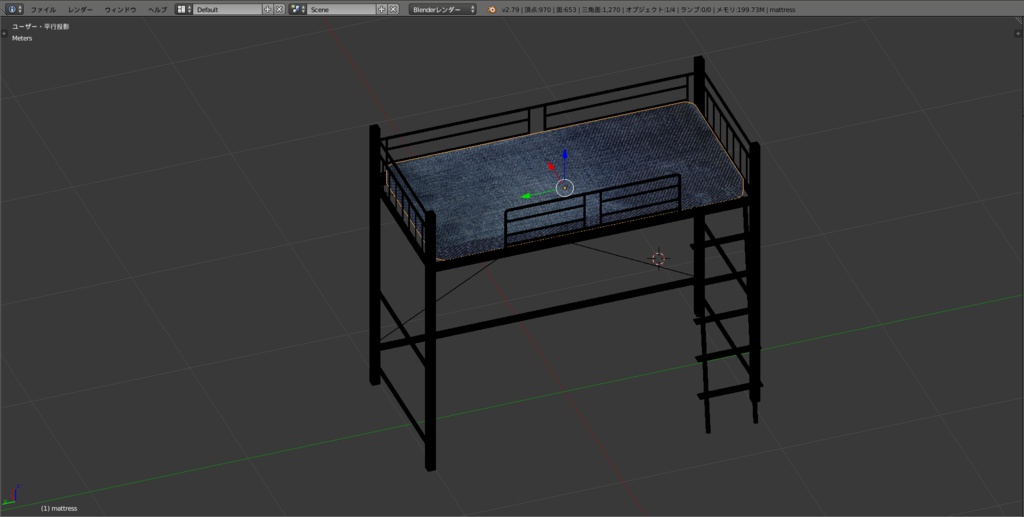Open the ファイル menu

coord(43,10)
